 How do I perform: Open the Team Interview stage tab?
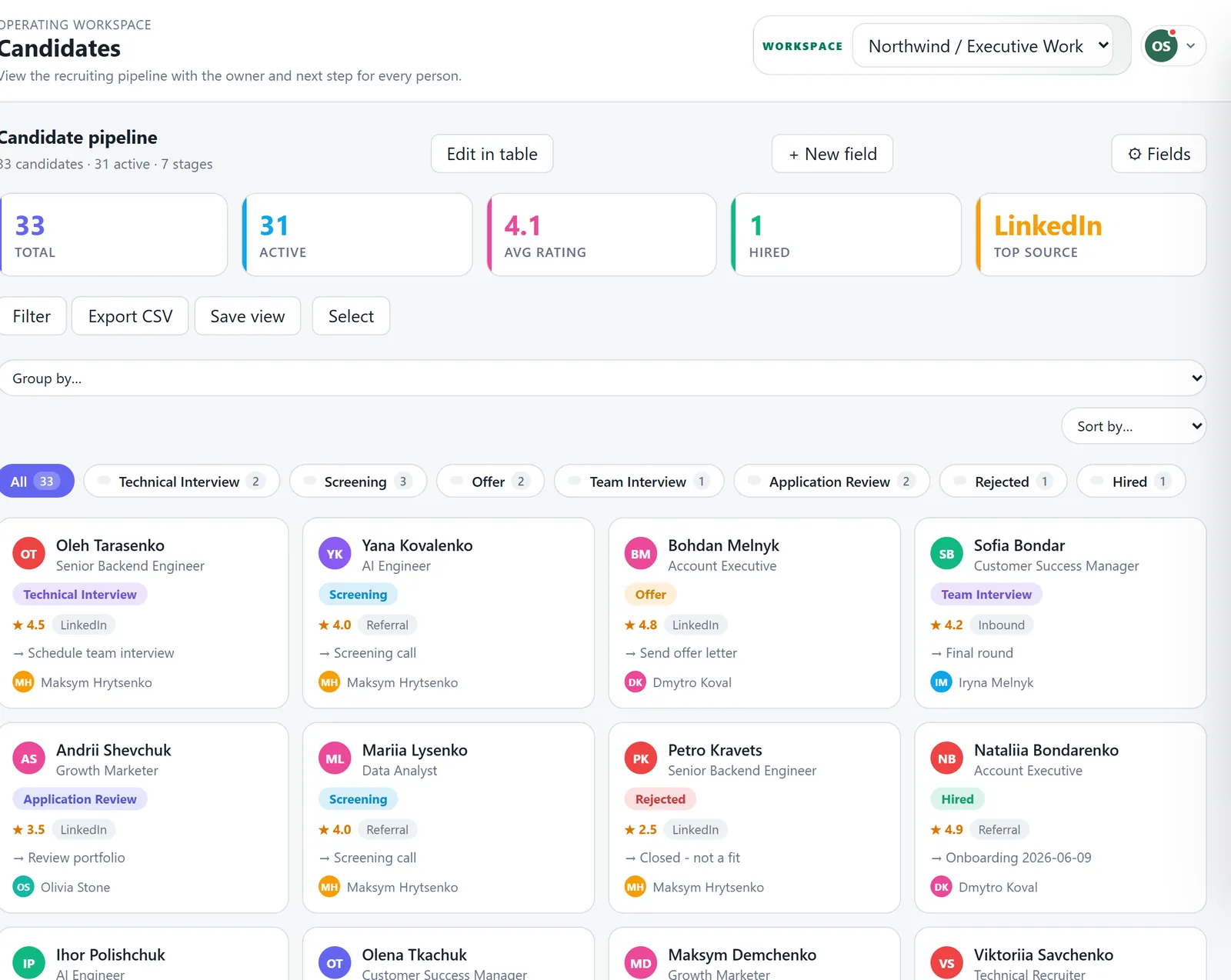(639, 482)
